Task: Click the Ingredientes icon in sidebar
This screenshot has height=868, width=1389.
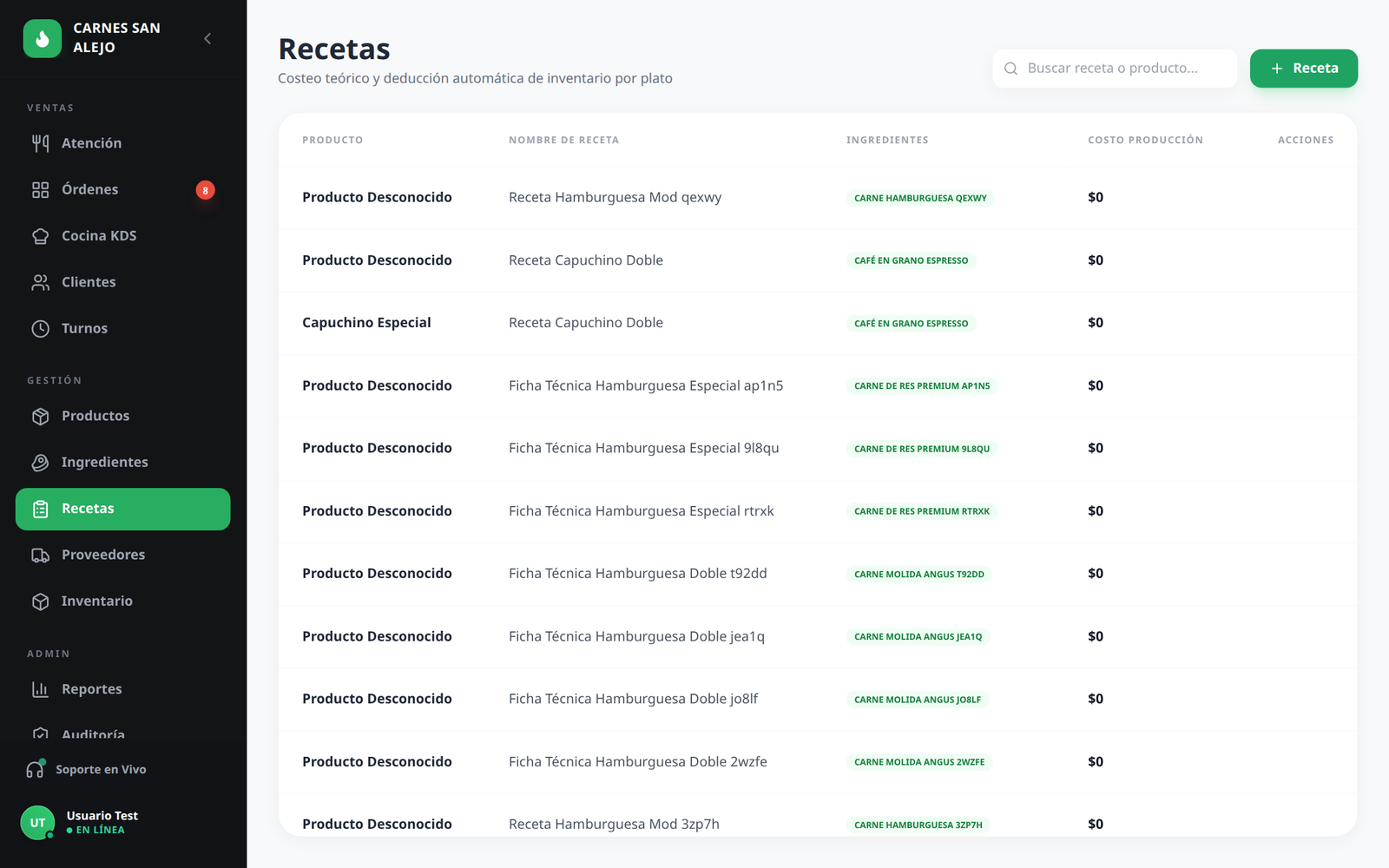Action: click(41, 462)
